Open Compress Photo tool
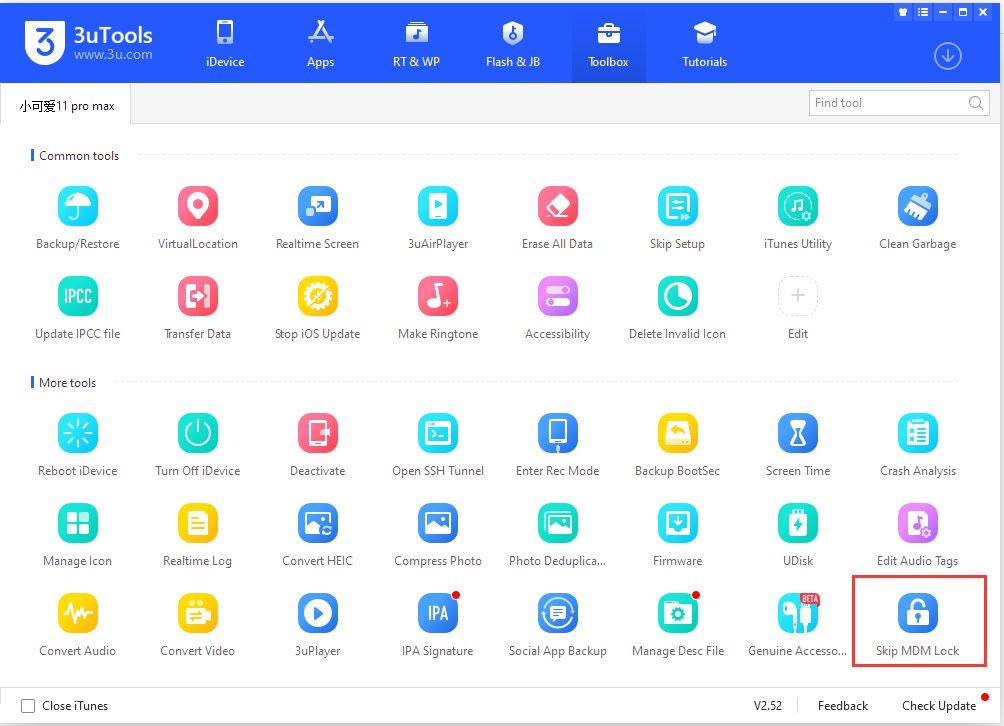The image size is (1004, 726). pyautogui.click(x=438, y=535)
